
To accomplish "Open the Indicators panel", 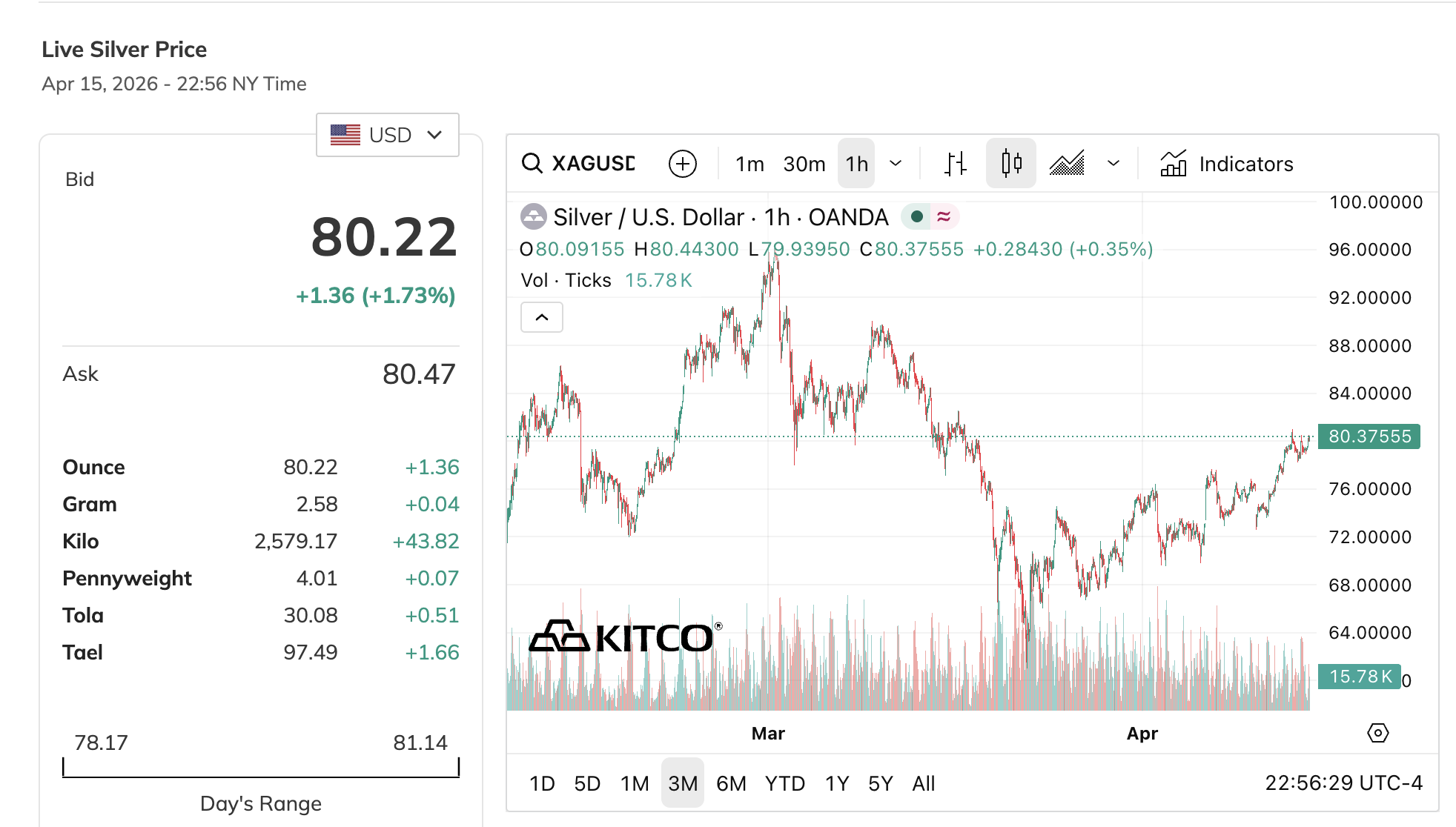I will [1227, 164].
